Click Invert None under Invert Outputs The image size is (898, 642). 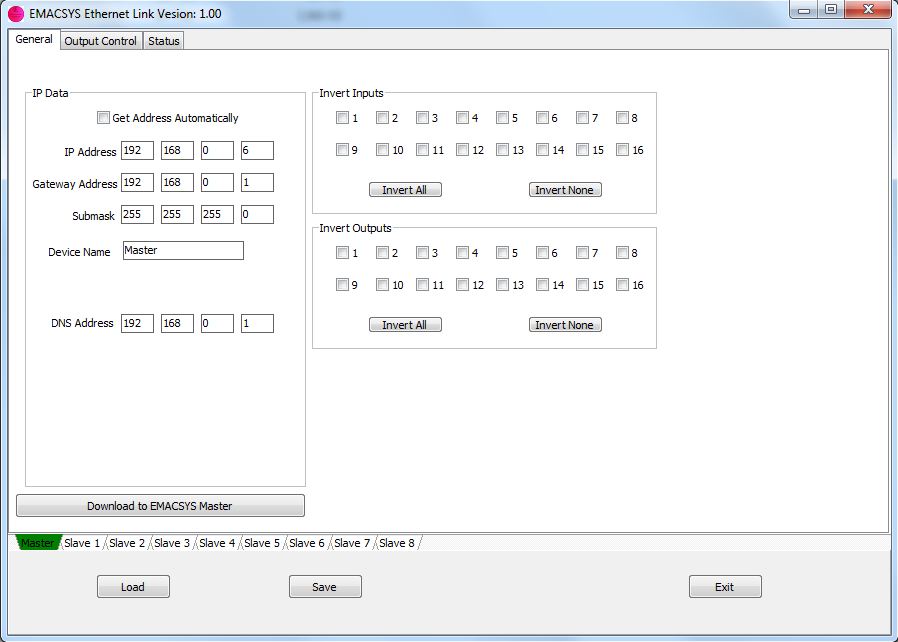click(x=565, y=325)
